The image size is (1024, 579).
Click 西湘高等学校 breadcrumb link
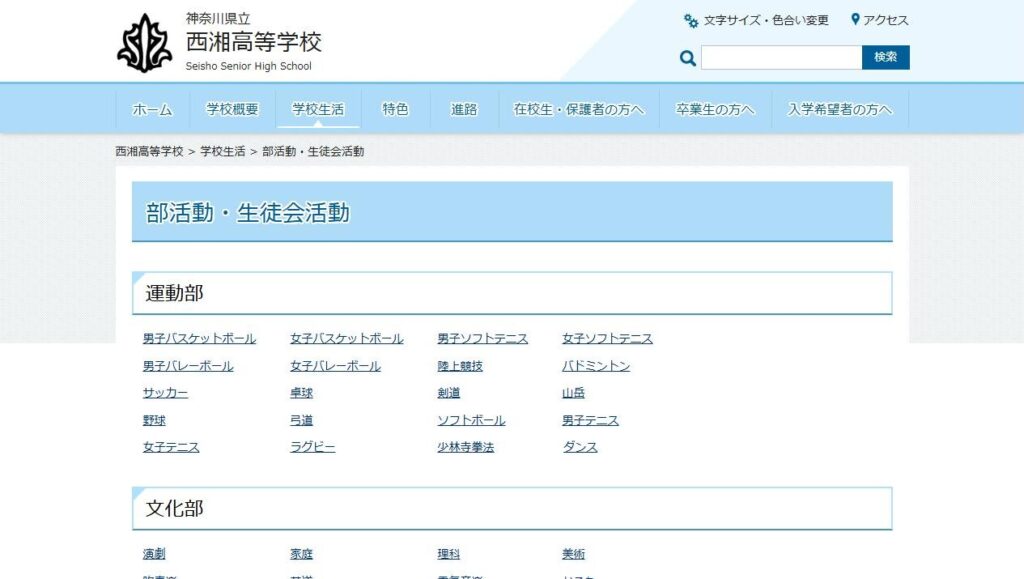[x=150, y=151]
